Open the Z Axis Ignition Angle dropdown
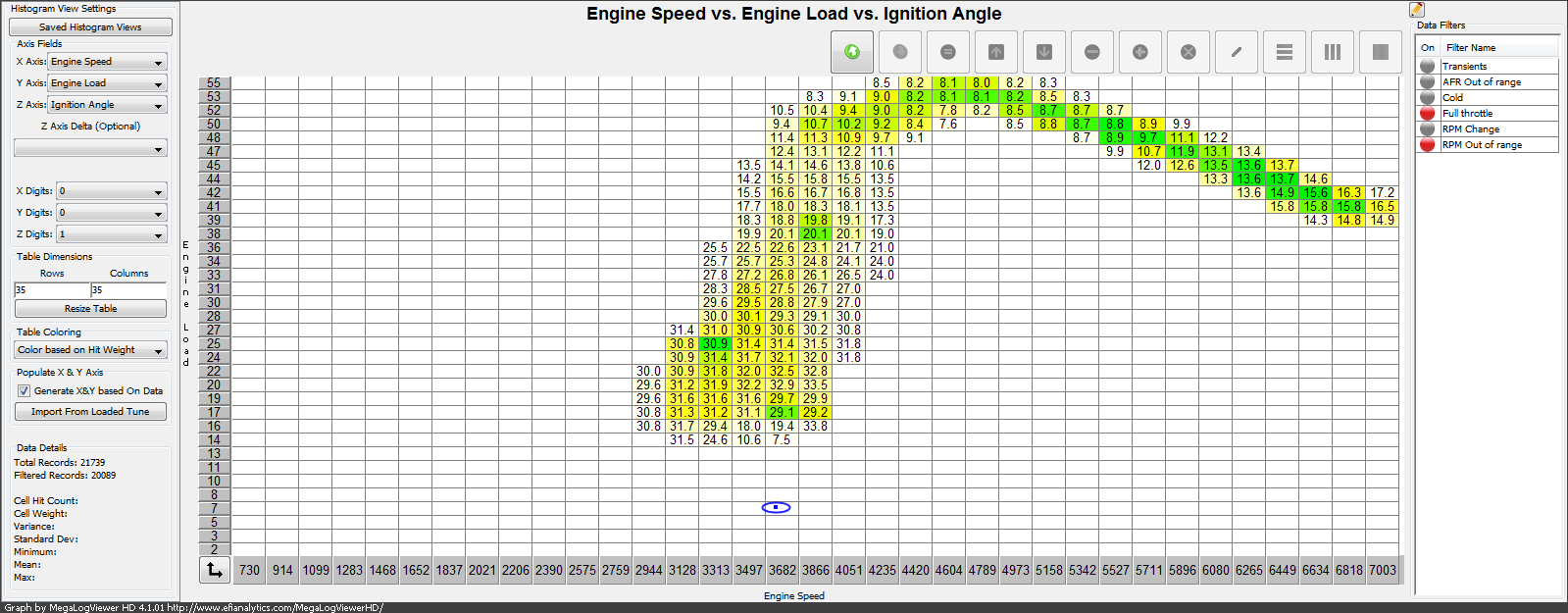The image size is (1568, 613). 108,105
